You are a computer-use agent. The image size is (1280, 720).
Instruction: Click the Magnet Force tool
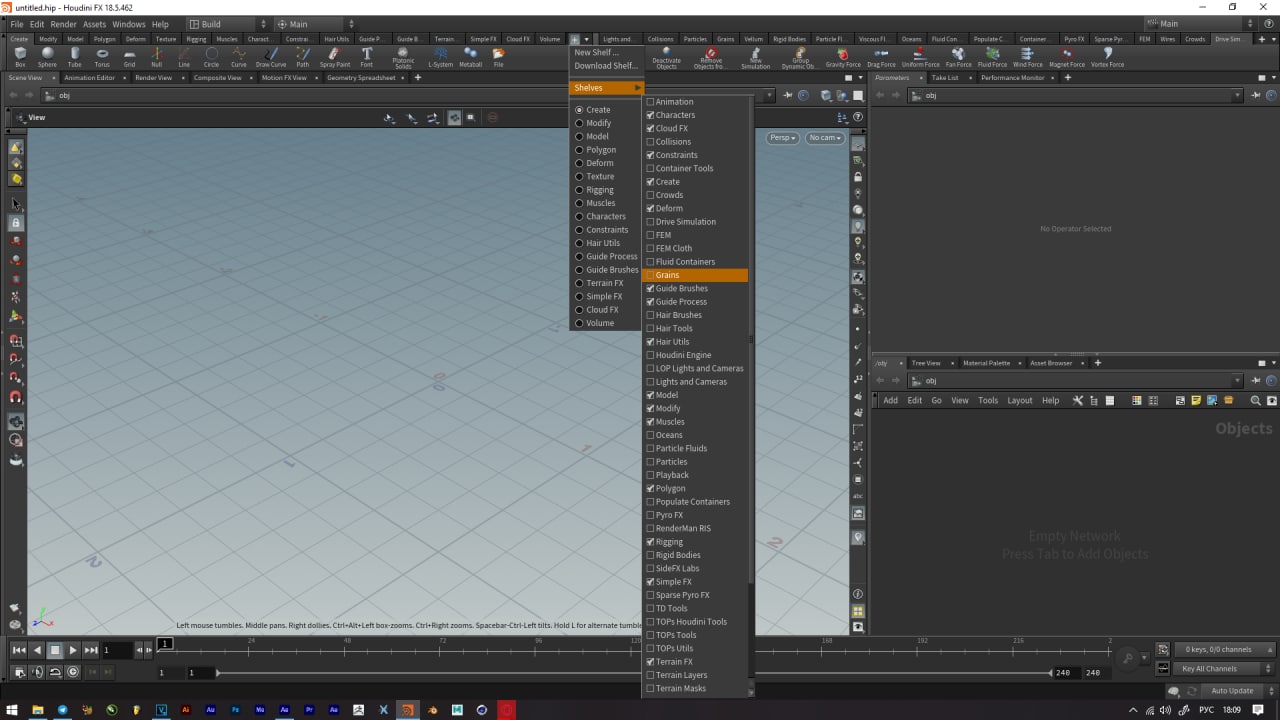click(1067, 57)
